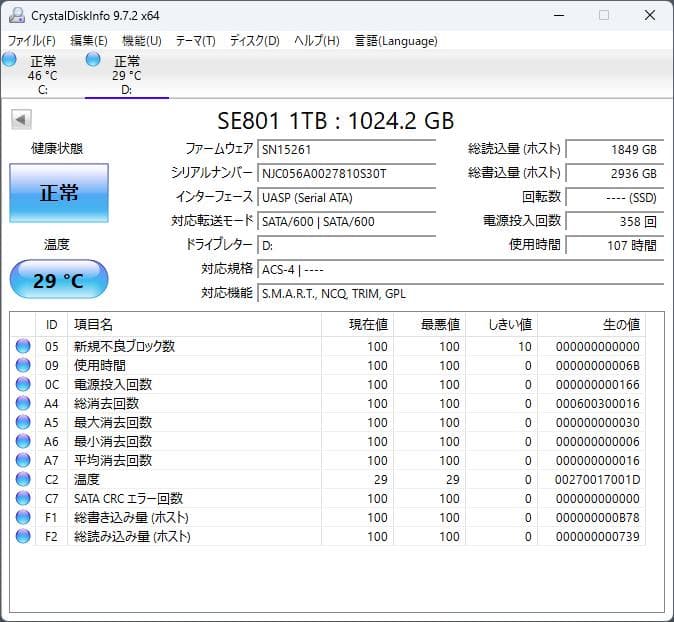Click raw value 00000000006B
This screenshot has width=674, height=622.
coord(597,365)
